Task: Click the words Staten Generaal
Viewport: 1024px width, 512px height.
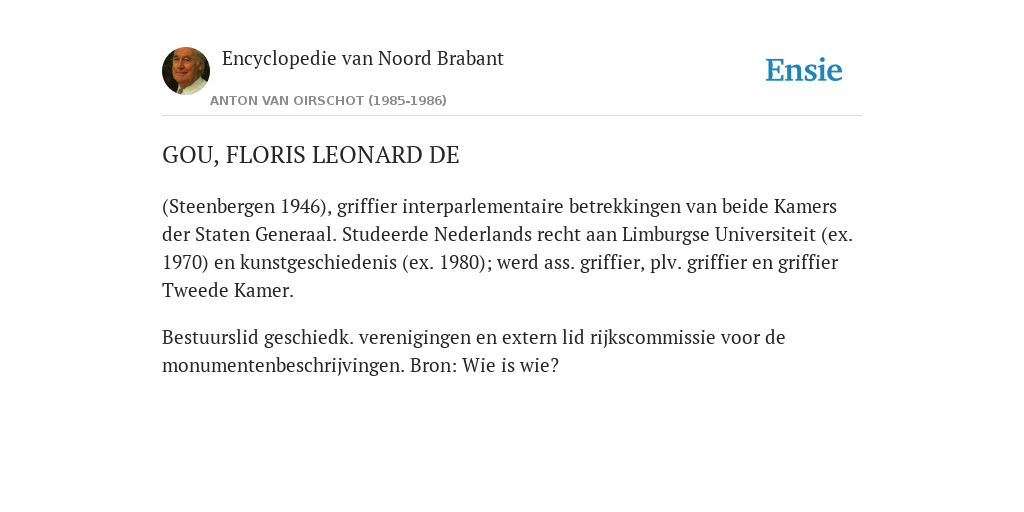Action: (x=266, y=234)
